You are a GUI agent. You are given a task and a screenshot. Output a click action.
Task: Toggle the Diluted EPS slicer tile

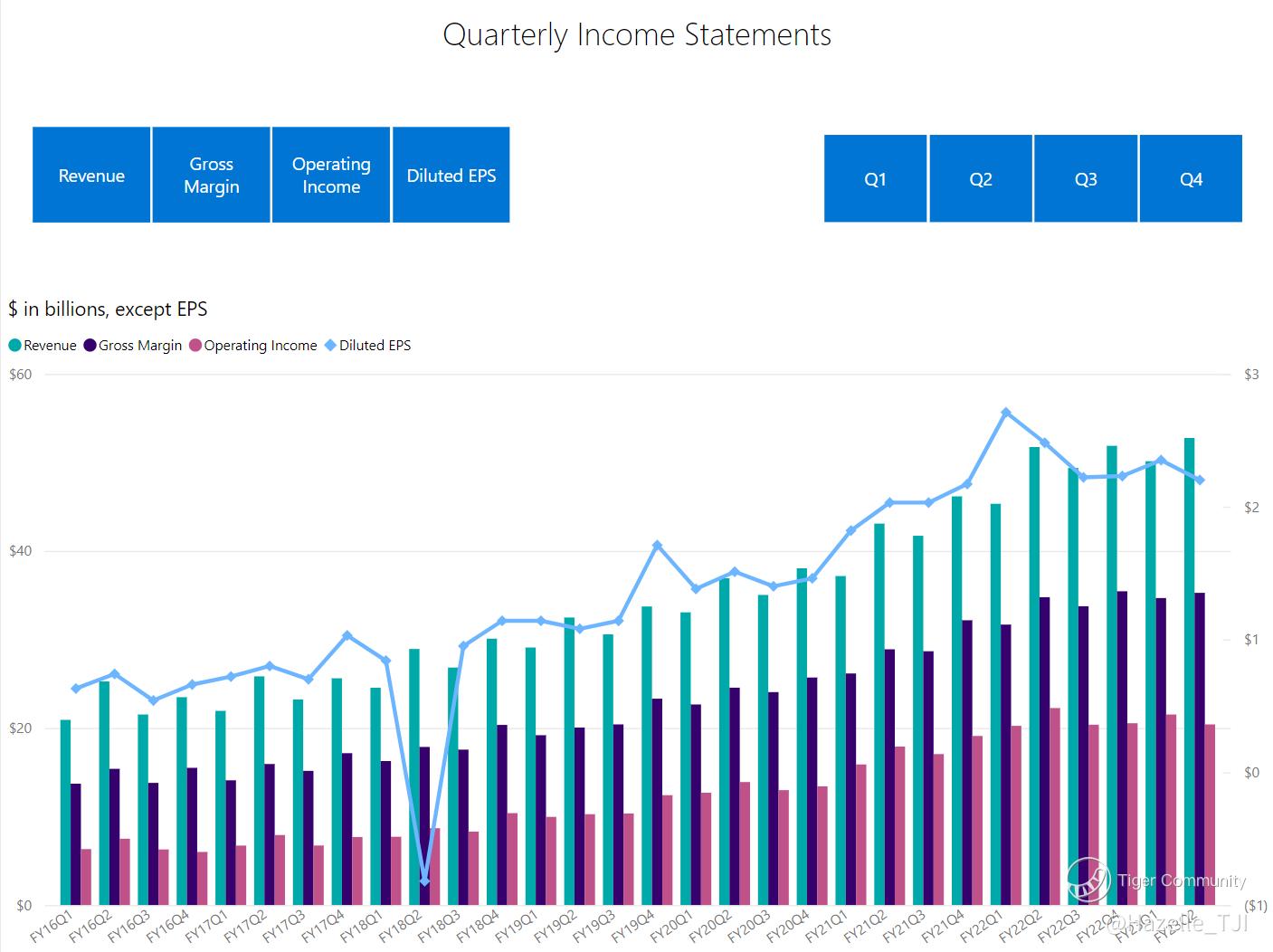click(451, 175)
